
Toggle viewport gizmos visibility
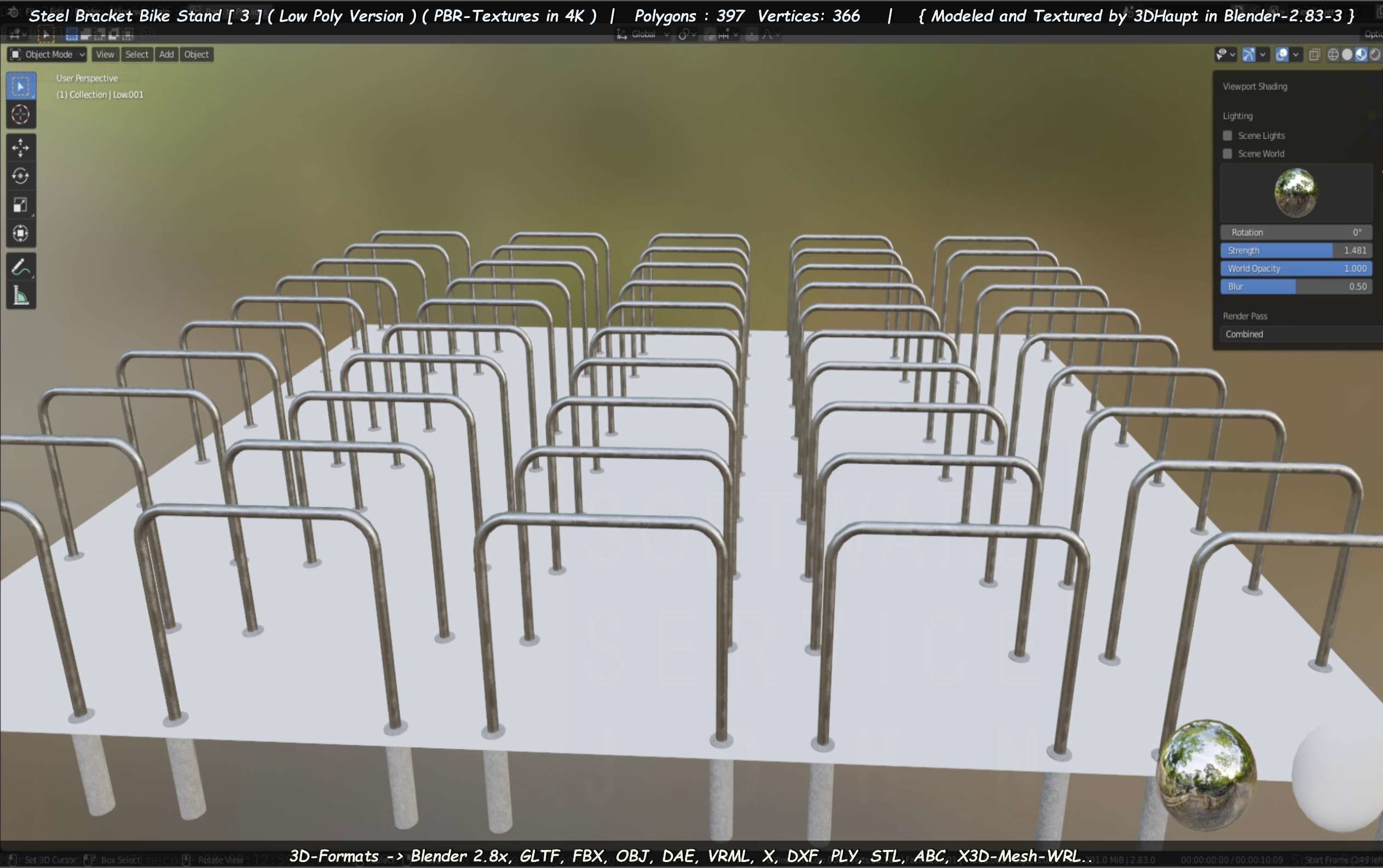[x=1249, y=55]
